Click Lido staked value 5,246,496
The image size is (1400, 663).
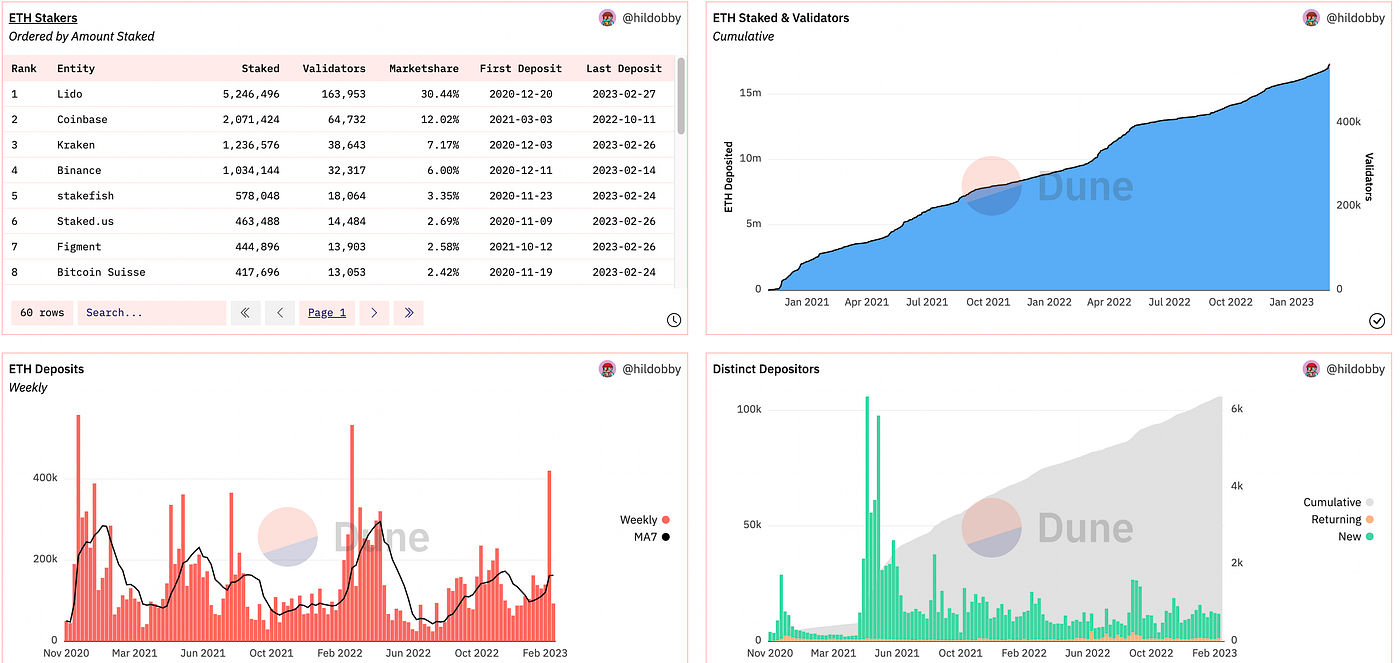251,94
